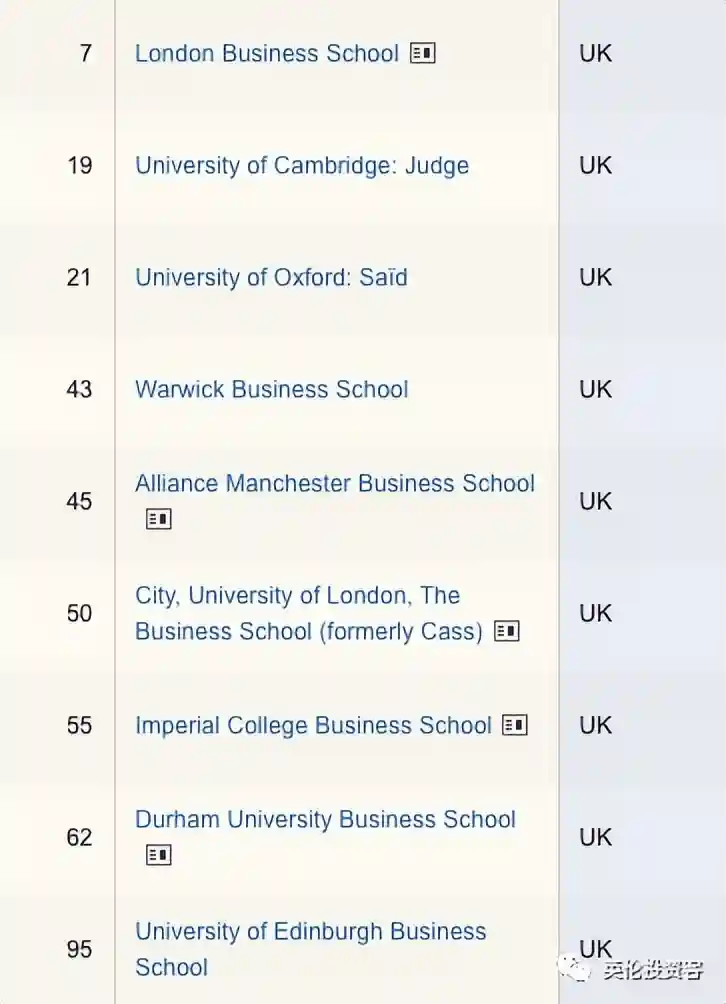726x1004 pixels.
Task: Click the profile icon after '(formerly Cass)'
Action: pos(507,632)
